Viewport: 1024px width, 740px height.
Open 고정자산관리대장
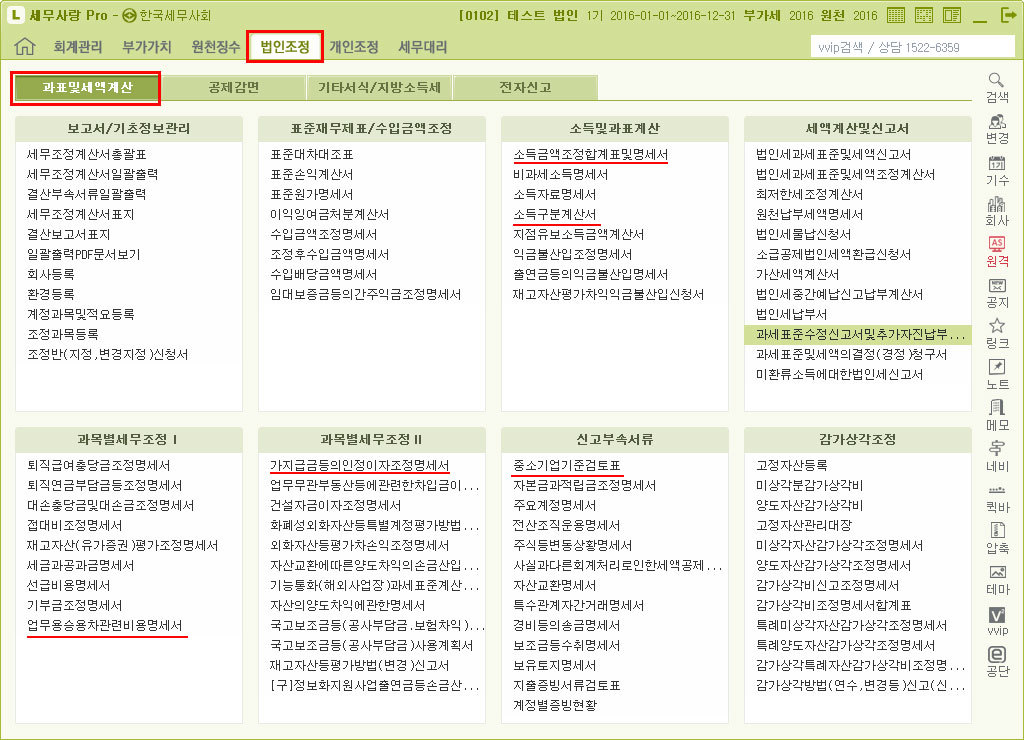point(803,525)
